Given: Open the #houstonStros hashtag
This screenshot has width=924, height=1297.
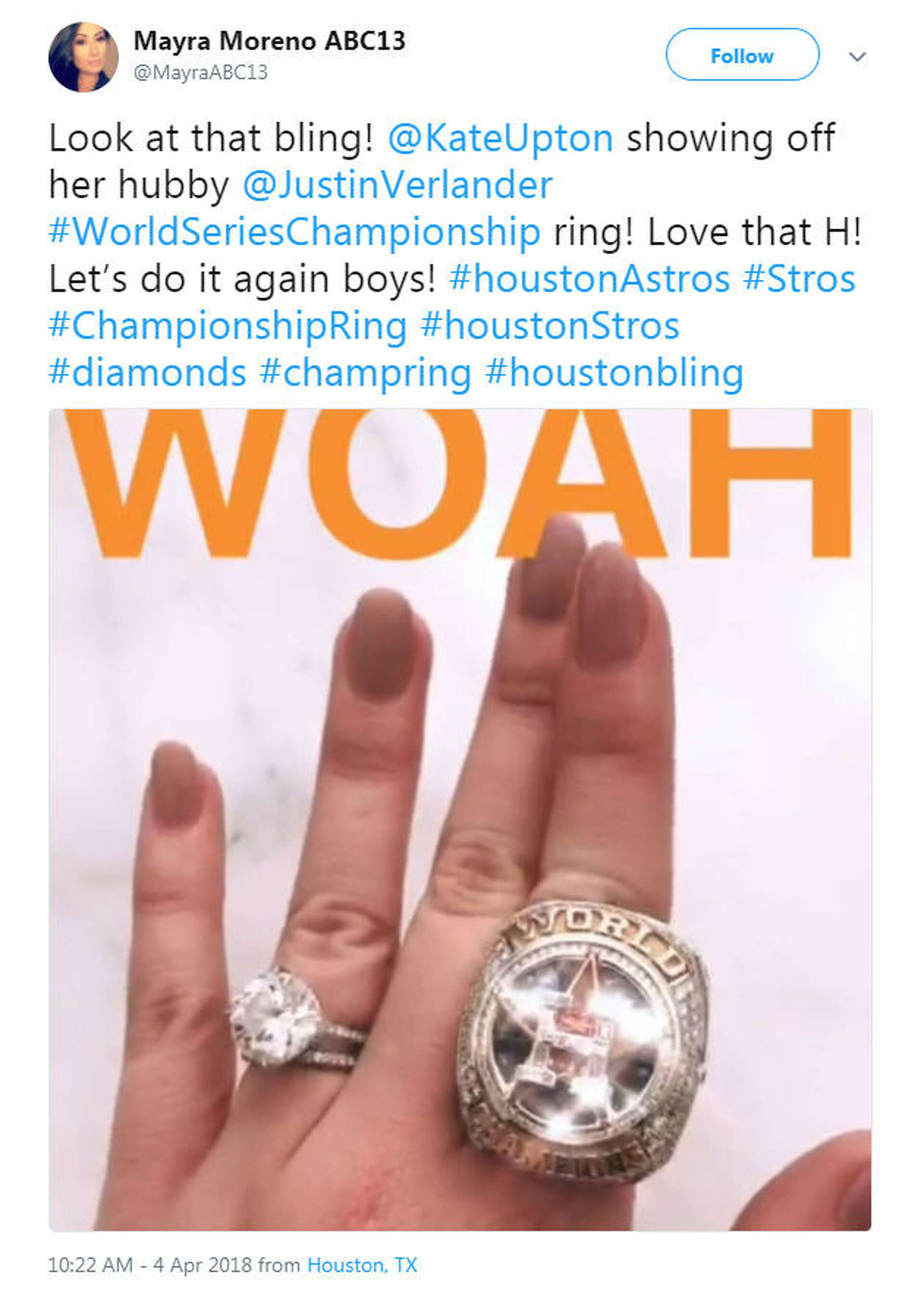Looking at the screenshot, I should coord(550,326).
